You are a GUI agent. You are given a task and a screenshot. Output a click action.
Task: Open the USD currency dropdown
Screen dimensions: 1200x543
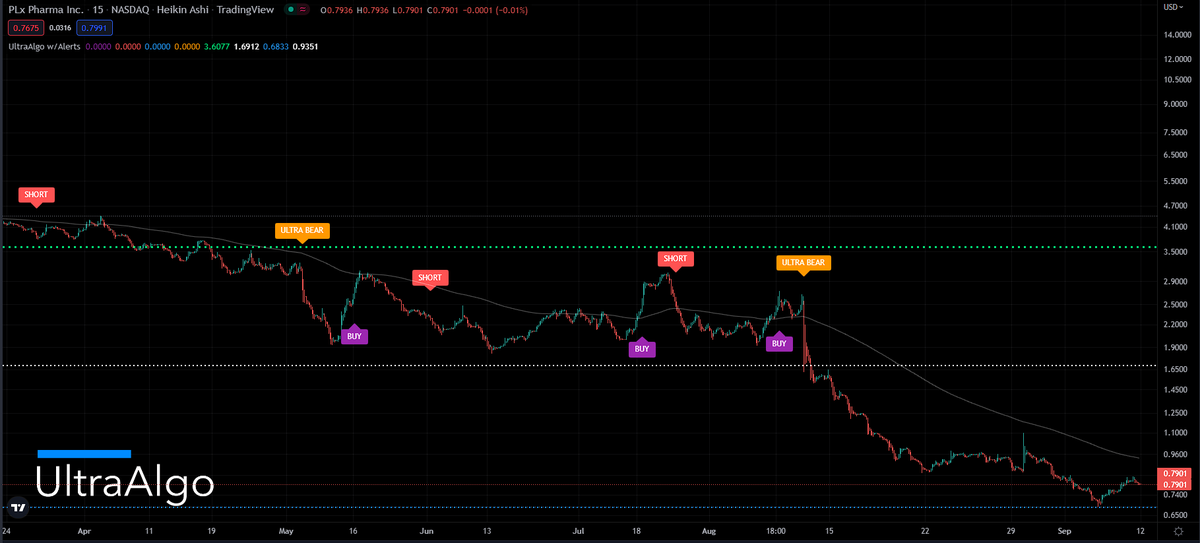pyautogui.click(x=1175, y=6)
